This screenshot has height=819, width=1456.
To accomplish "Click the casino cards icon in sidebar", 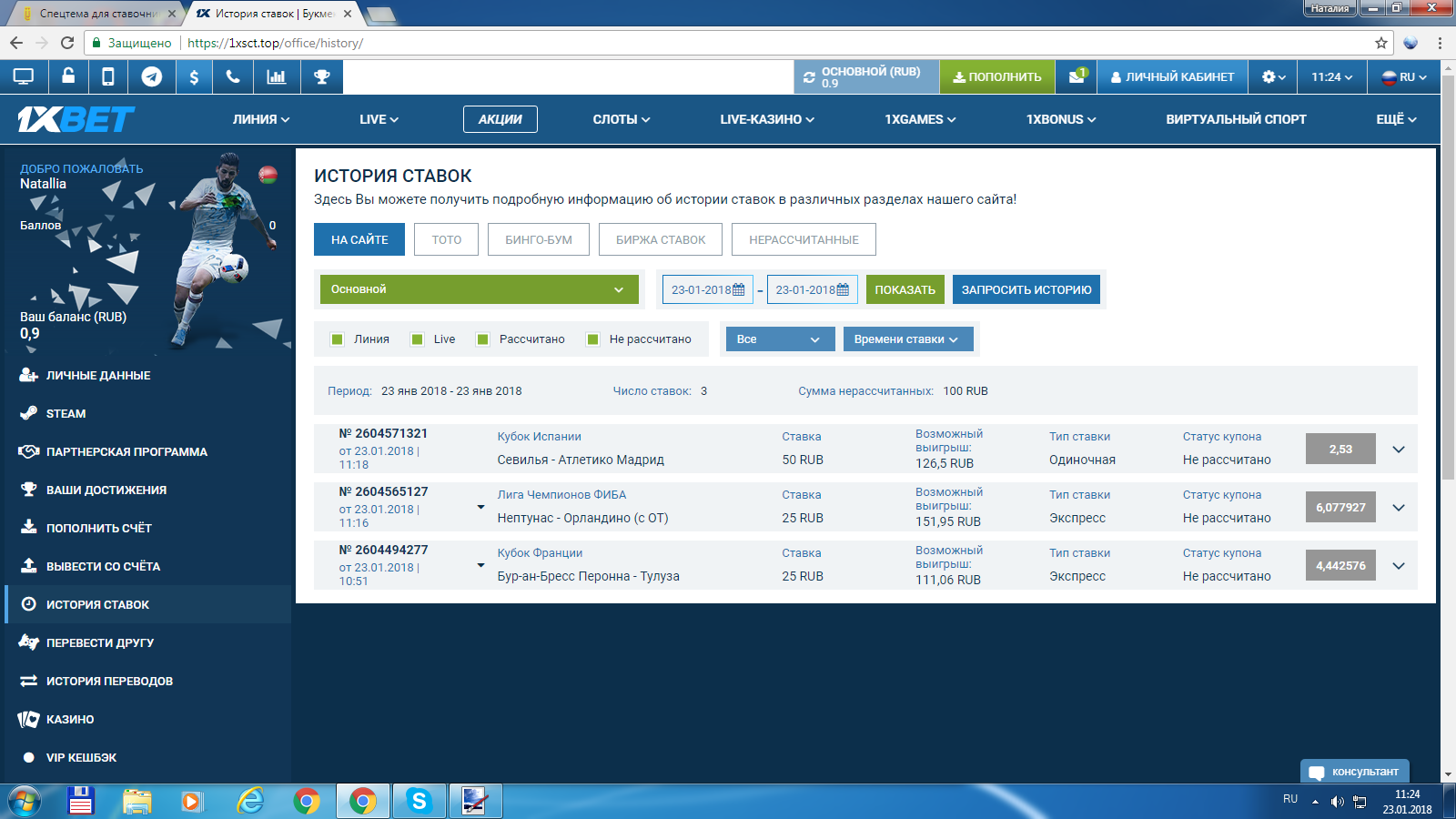I will tap(28, 719).
